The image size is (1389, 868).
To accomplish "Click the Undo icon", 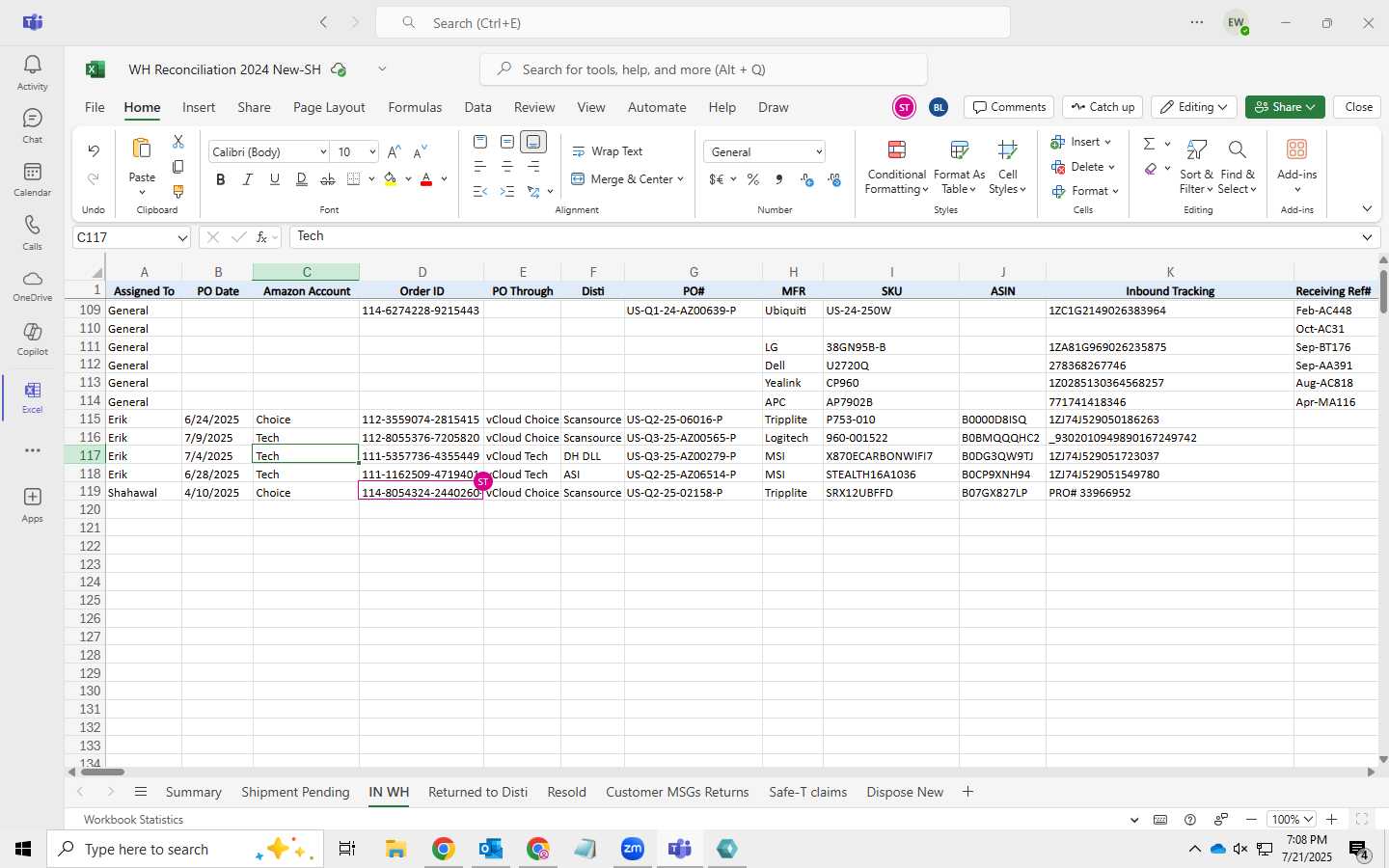I will [94, 150].
